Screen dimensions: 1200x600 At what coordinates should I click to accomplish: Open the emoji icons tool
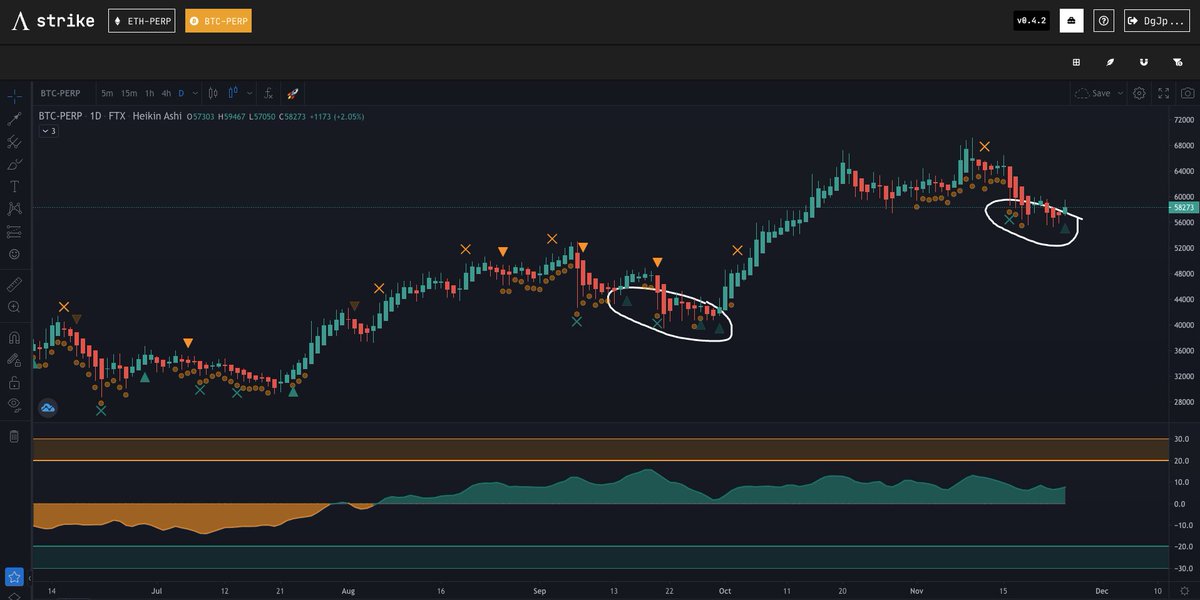point(14,254)
